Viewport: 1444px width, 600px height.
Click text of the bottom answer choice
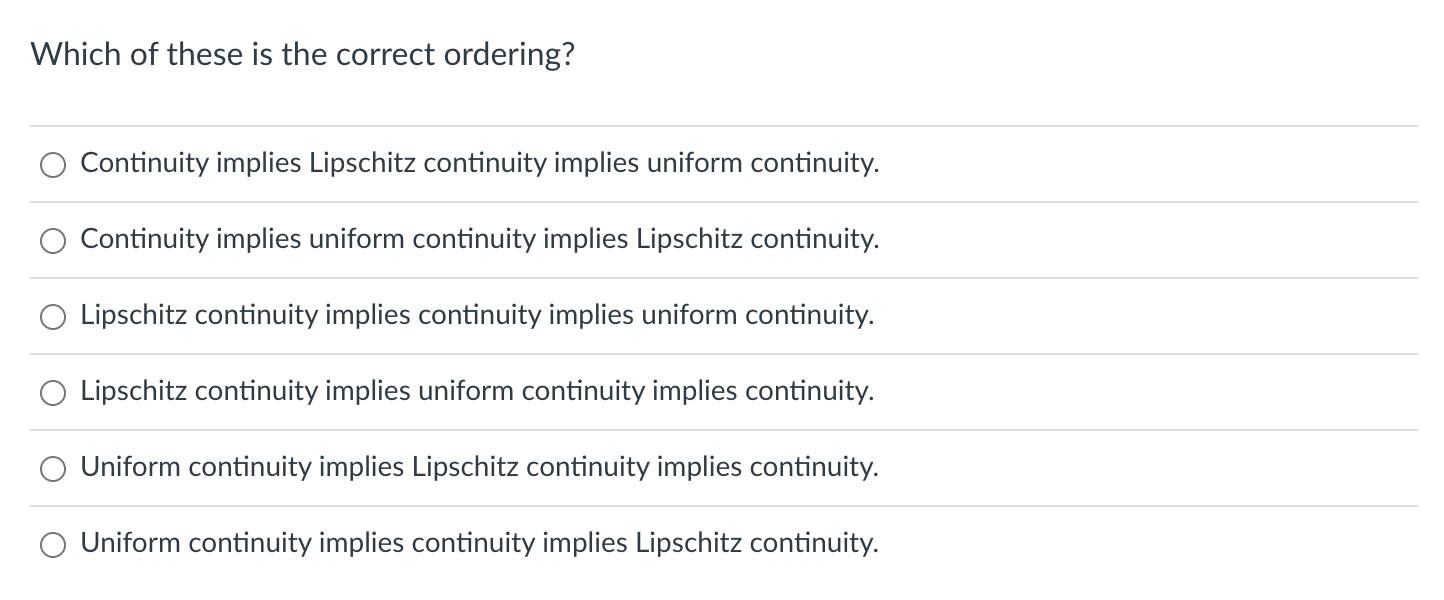(480, 544)
